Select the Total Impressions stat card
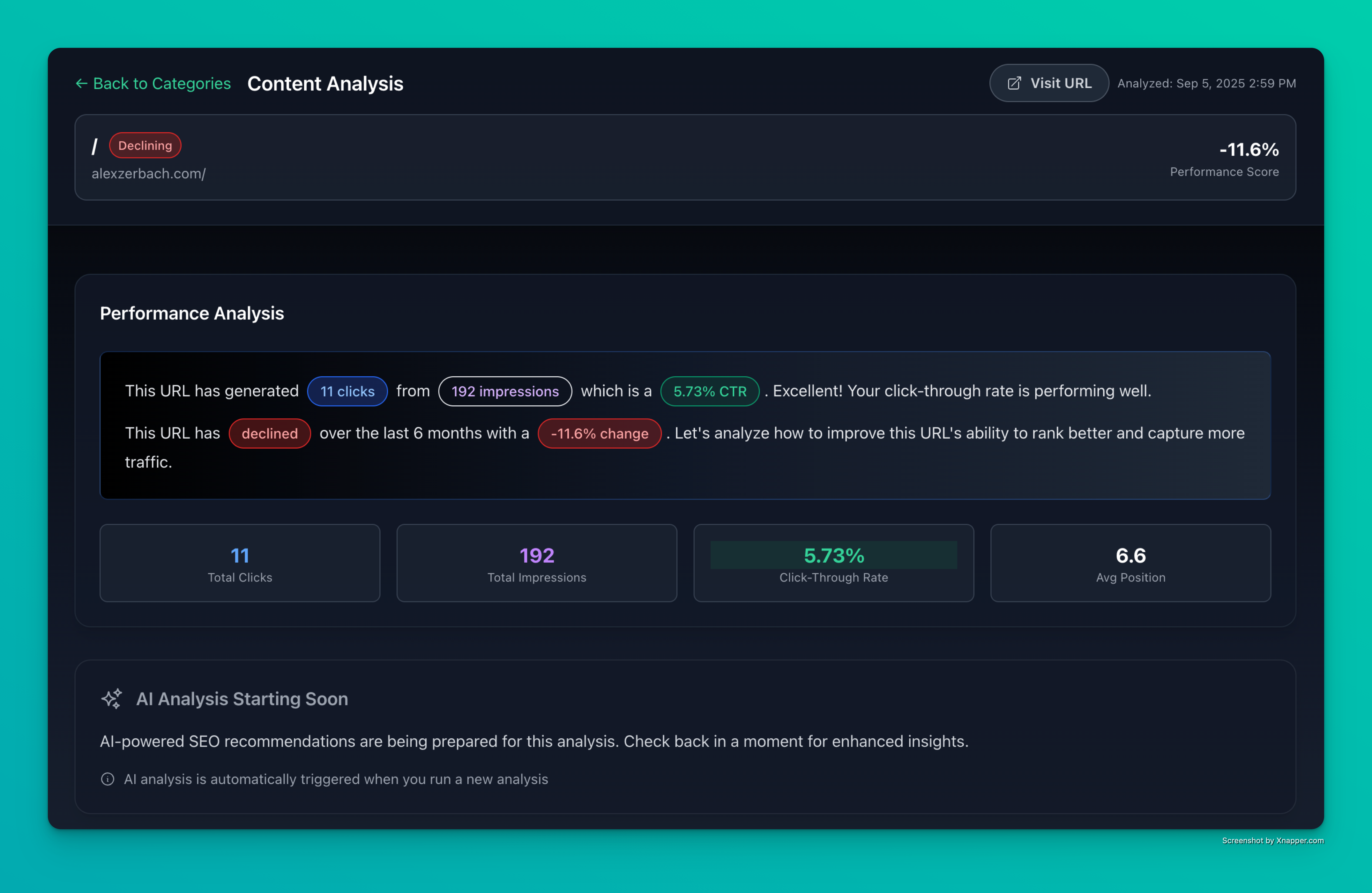 (536, 563)
